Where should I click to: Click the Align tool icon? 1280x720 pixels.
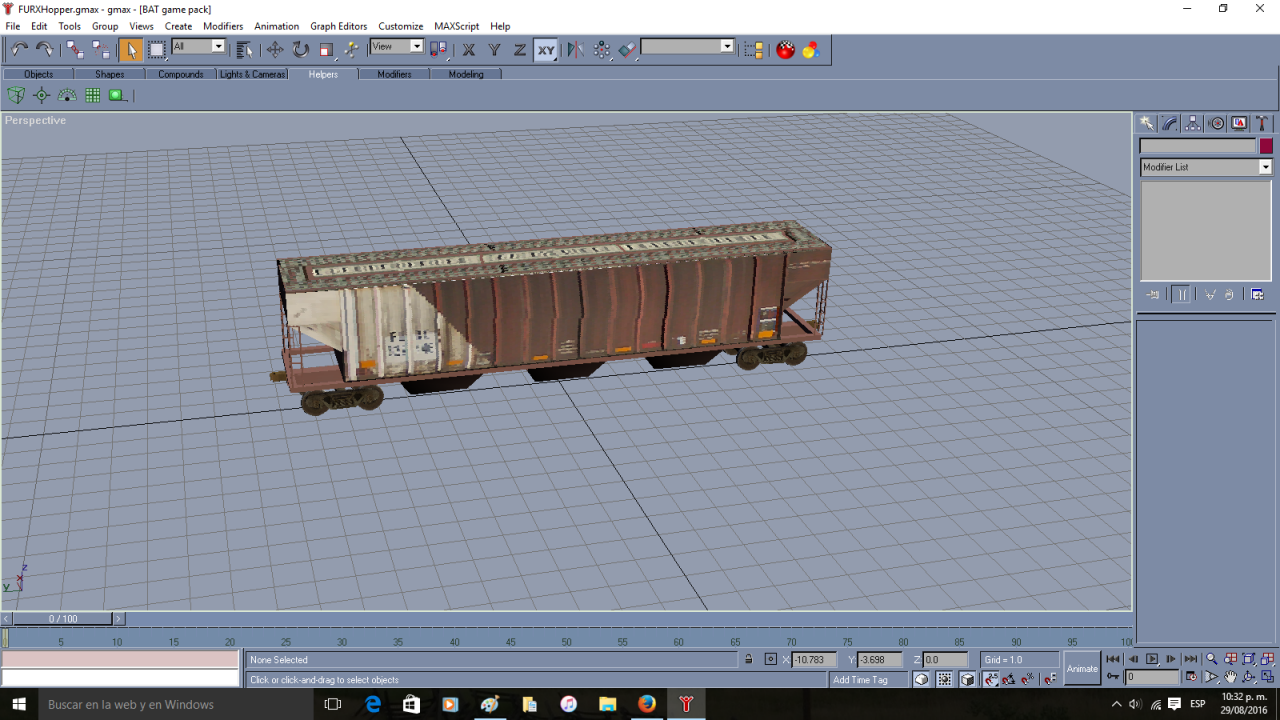(x=627, y=49)
